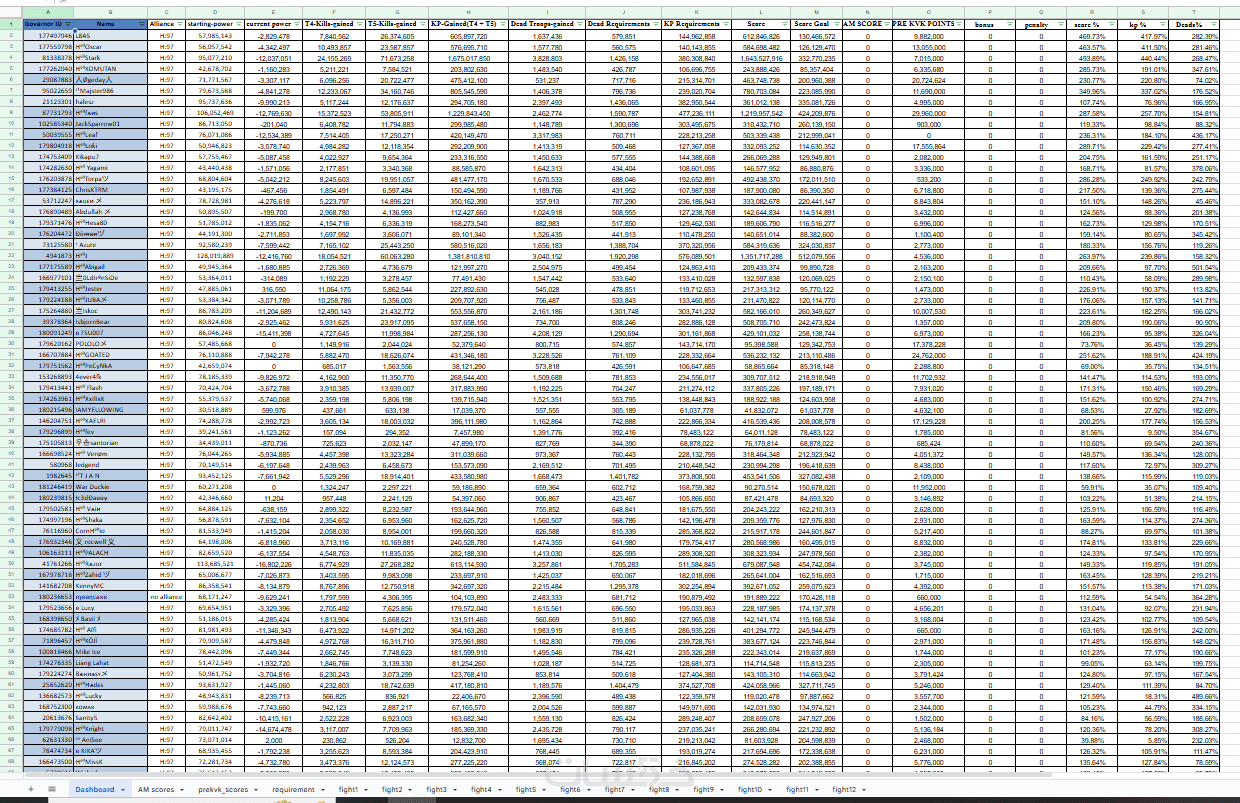The width and height of the screenshot is (1240, 803).
Task: Select the name cell LBAS
Action: pyautogui.click(x=110, y=36)
